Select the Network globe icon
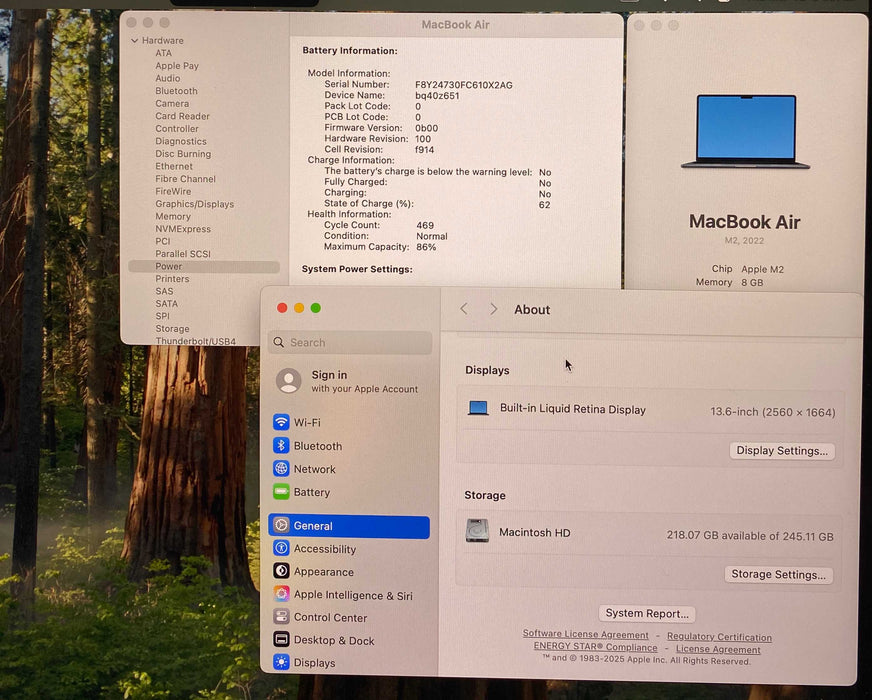Image resolution: width=872 pixels, height=700 pixels. pos(281,469)
